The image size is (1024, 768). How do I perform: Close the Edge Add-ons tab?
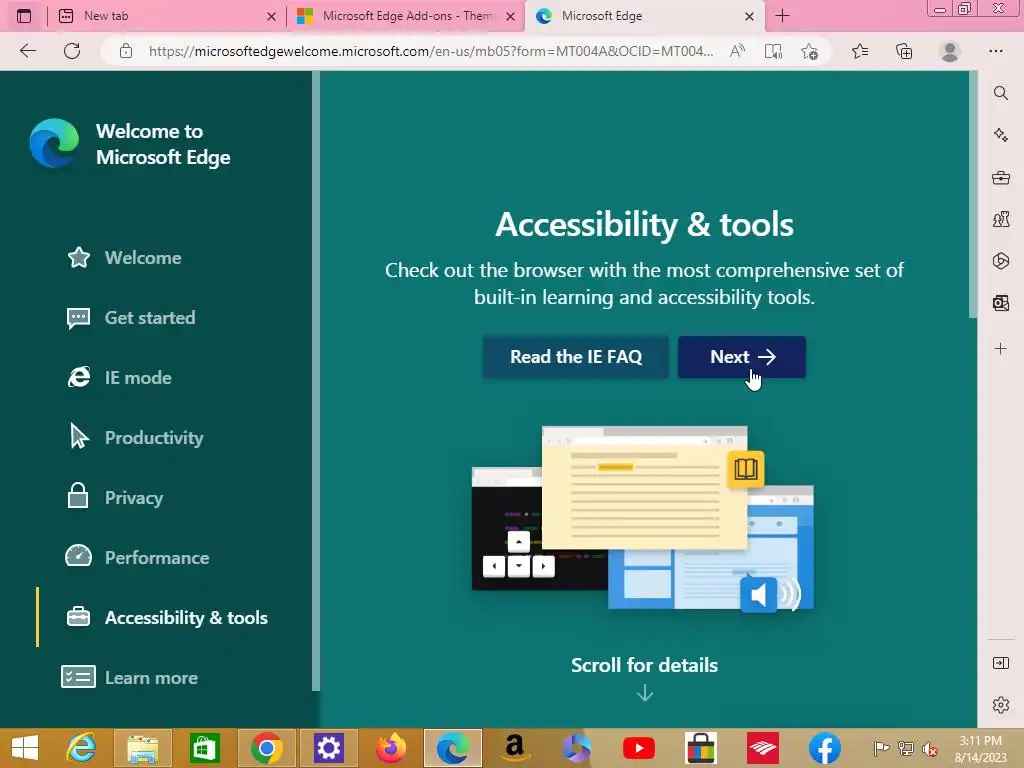[x=511, y=16]
